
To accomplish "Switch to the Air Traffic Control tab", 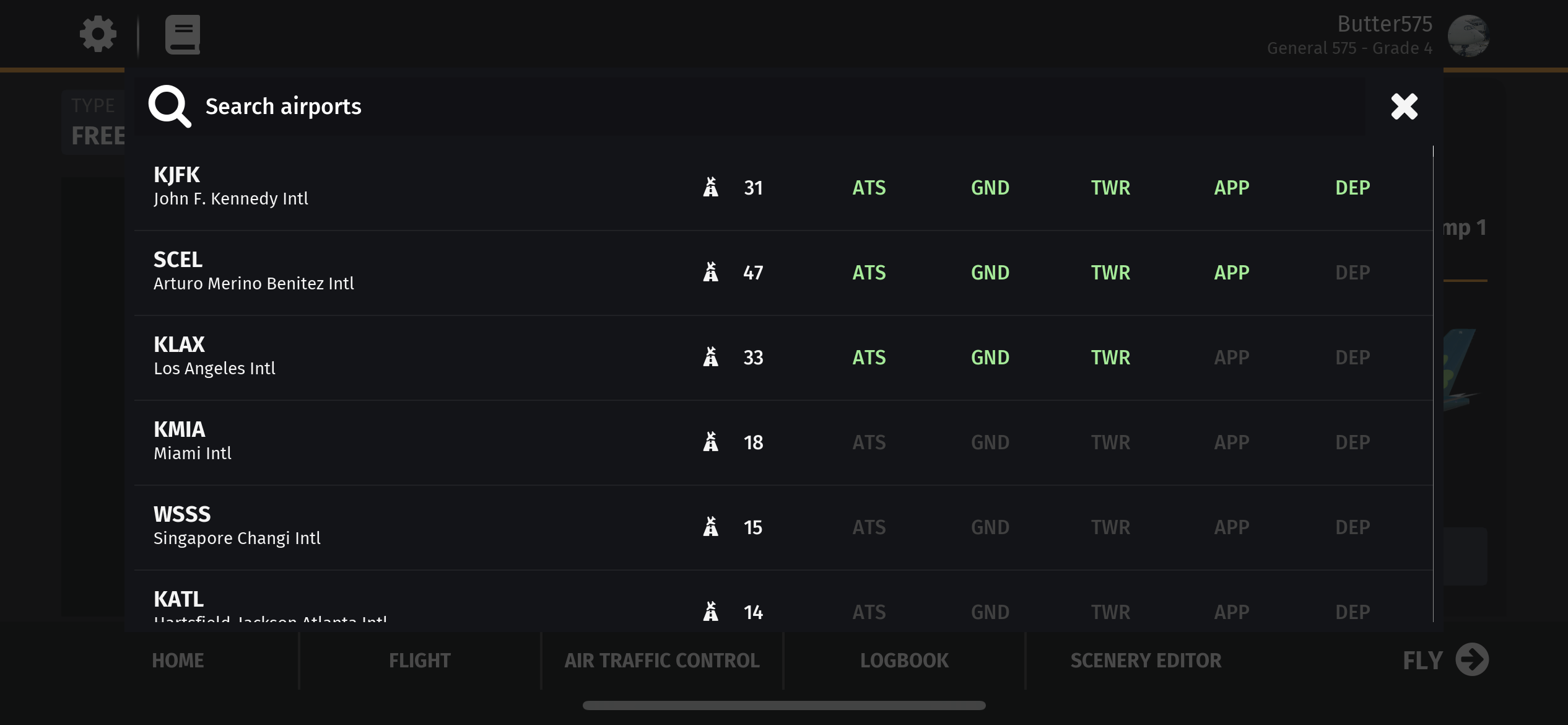I will [x=661, y=661].
